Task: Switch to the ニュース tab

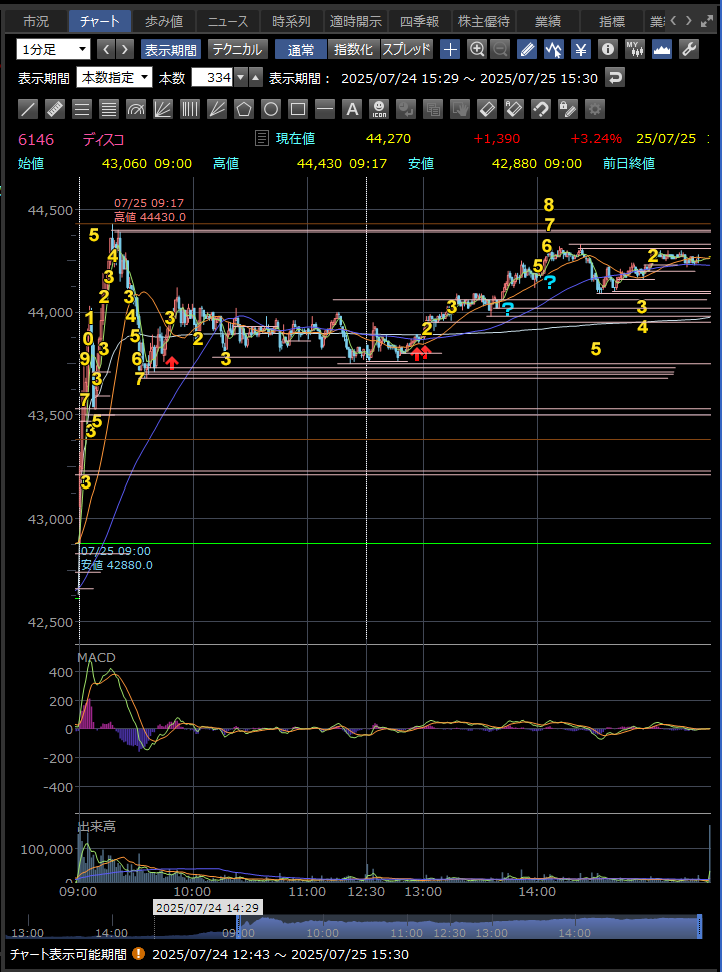Action: (228, 21)
